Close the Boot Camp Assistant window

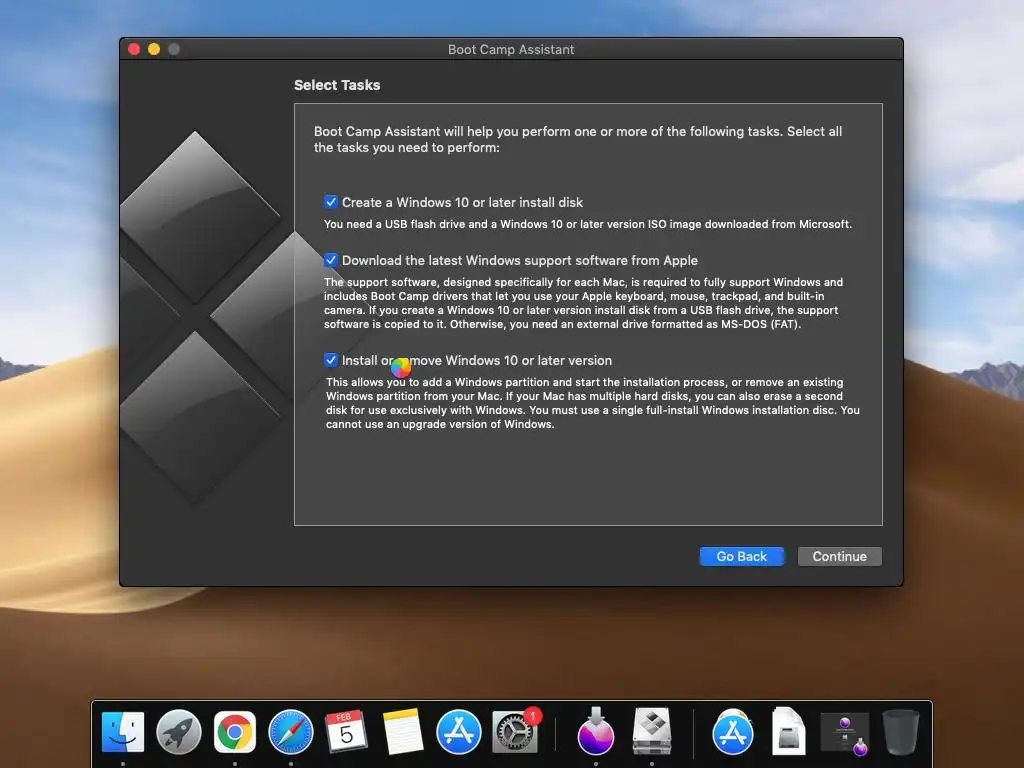(134, 49)
